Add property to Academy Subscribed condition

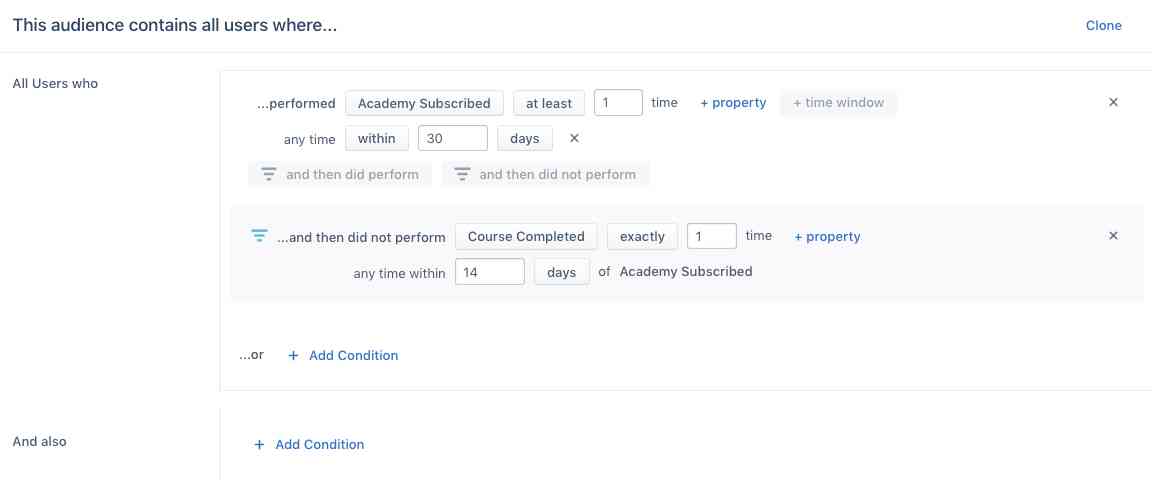[x=732, y=103]
